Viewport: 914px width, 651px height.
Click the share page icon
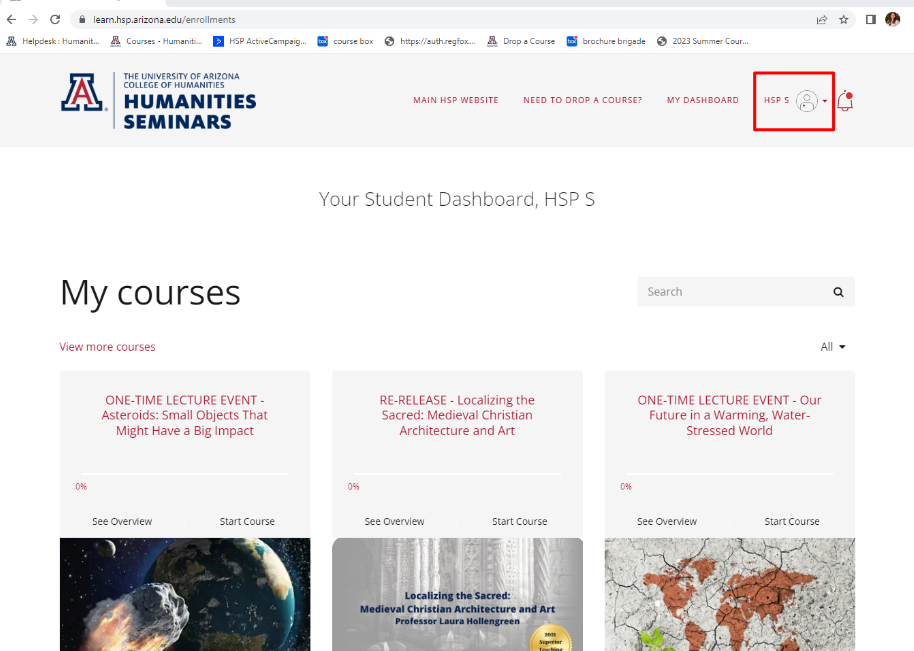[x=822, y=20]
